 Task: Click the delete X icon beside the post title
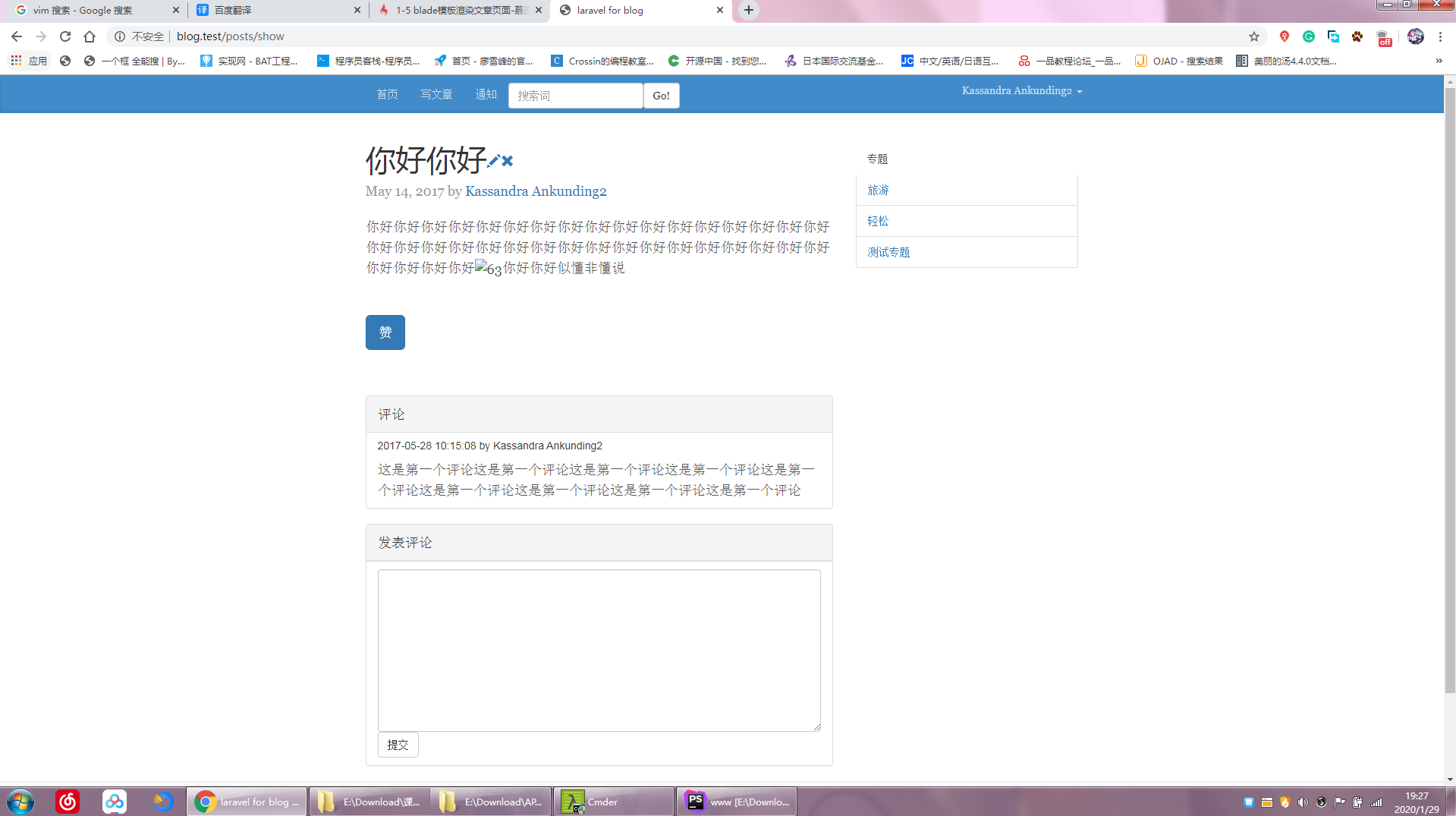pyautogui.click(x=508, y=161)
